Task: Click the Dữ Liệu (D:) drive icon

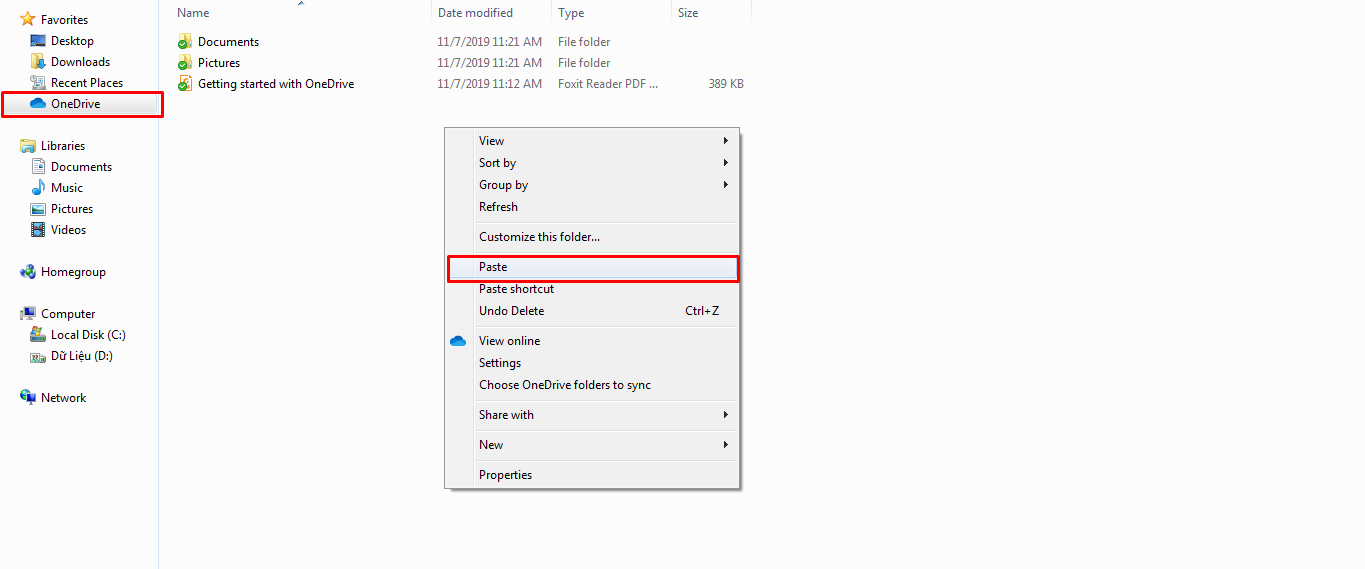Action: click(38, 356)
